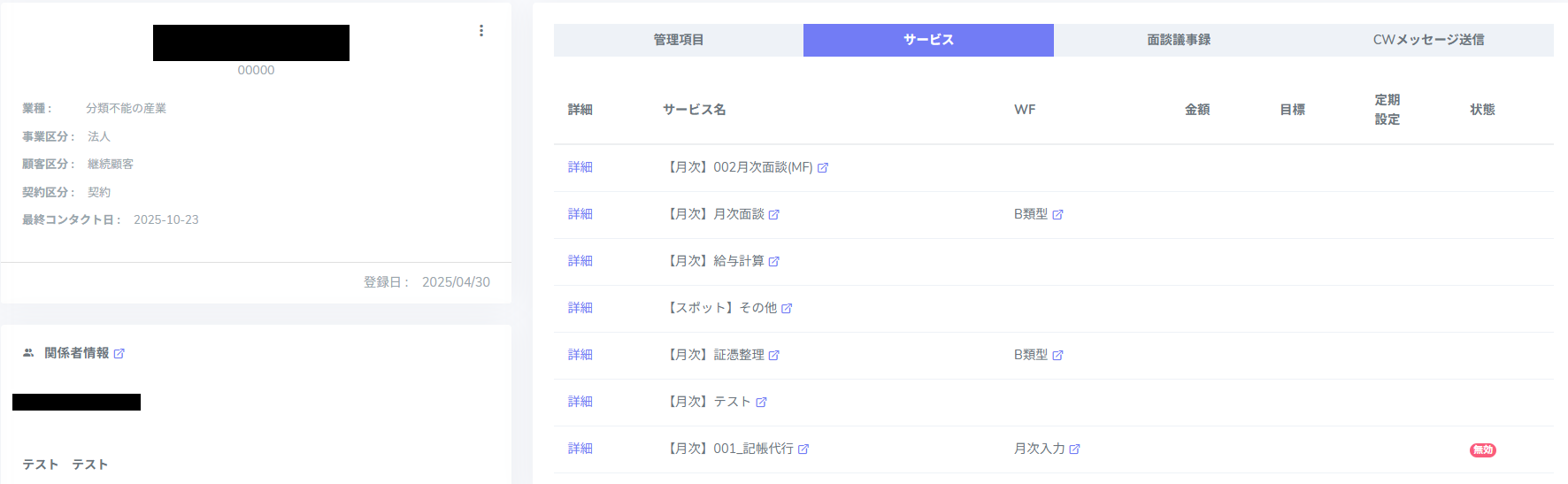
Task: Open external link icon for 証憑整理
Action: click(774, 356)
